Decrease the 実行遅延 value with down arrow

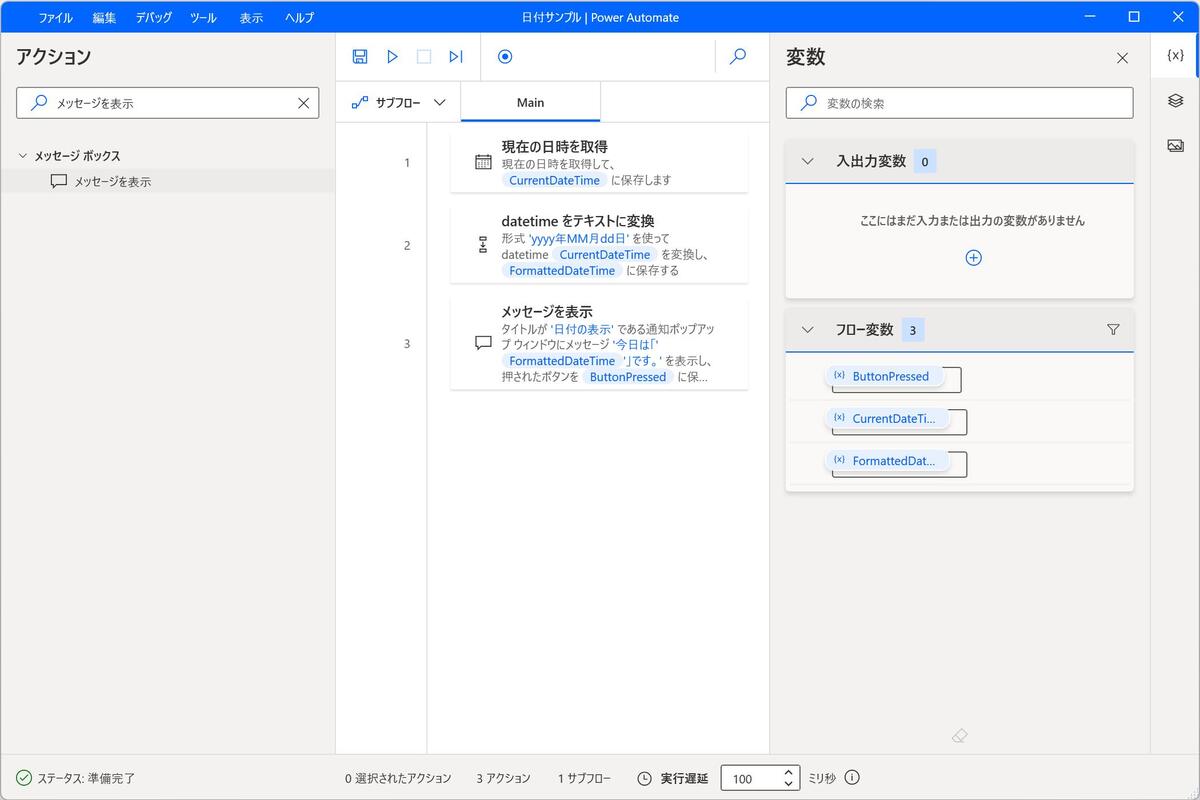tap(788, 784)
